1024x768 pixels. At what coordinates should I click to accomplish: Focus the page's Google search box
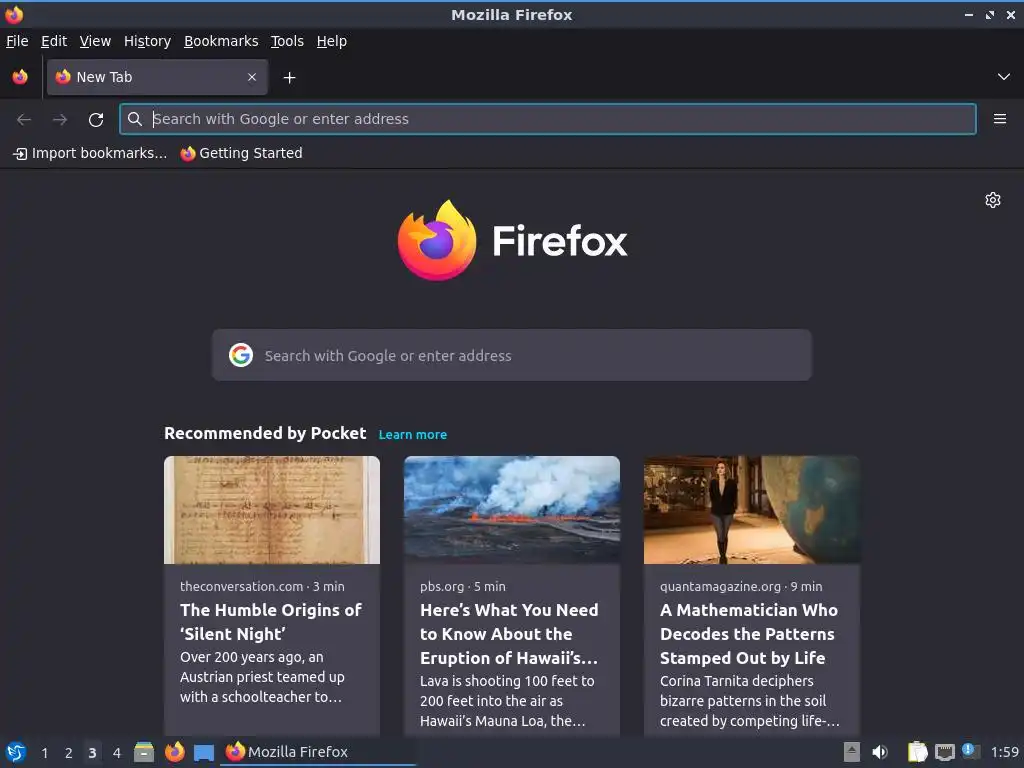(x=512, y=355)
